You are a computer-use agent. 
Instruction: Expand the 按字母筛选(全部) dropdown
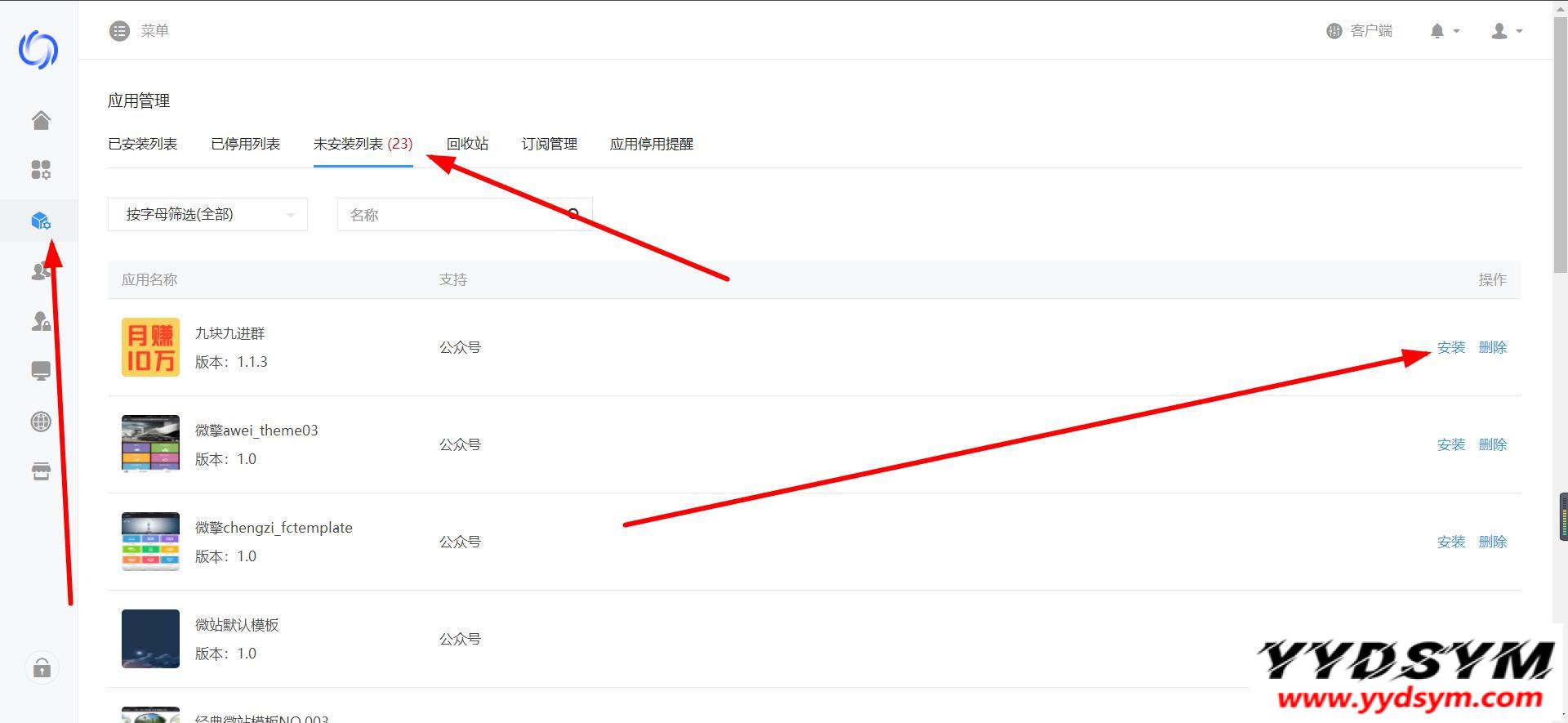[x=207, y=214]
